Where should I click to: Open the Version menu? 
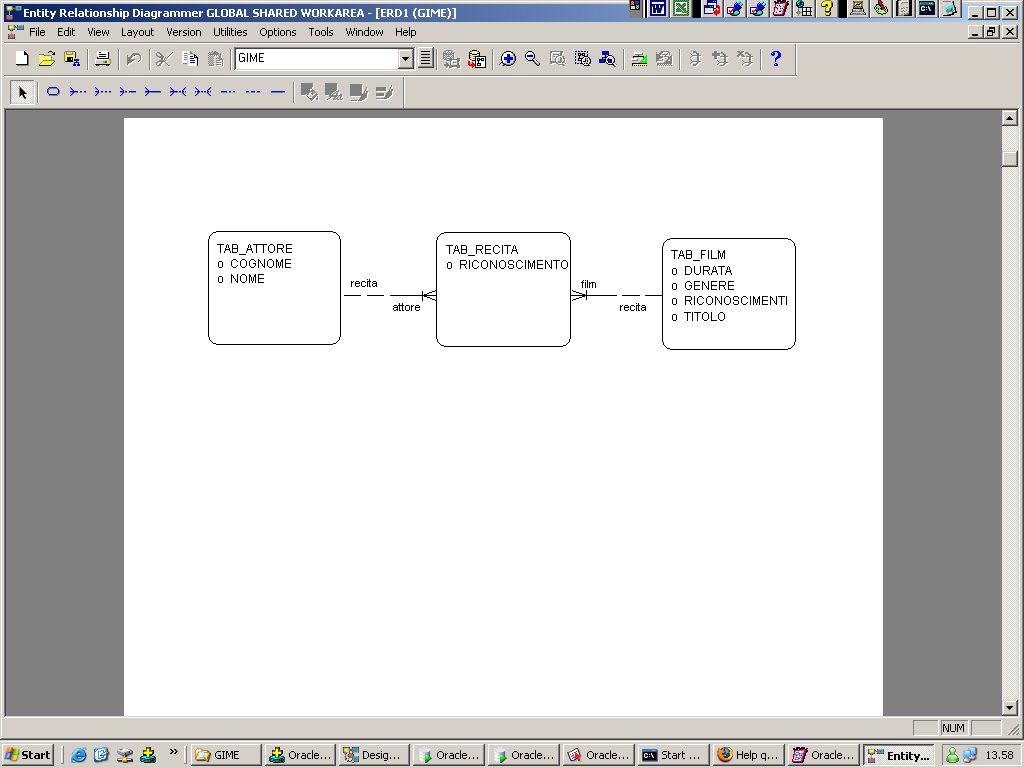(x=184, y=32)
